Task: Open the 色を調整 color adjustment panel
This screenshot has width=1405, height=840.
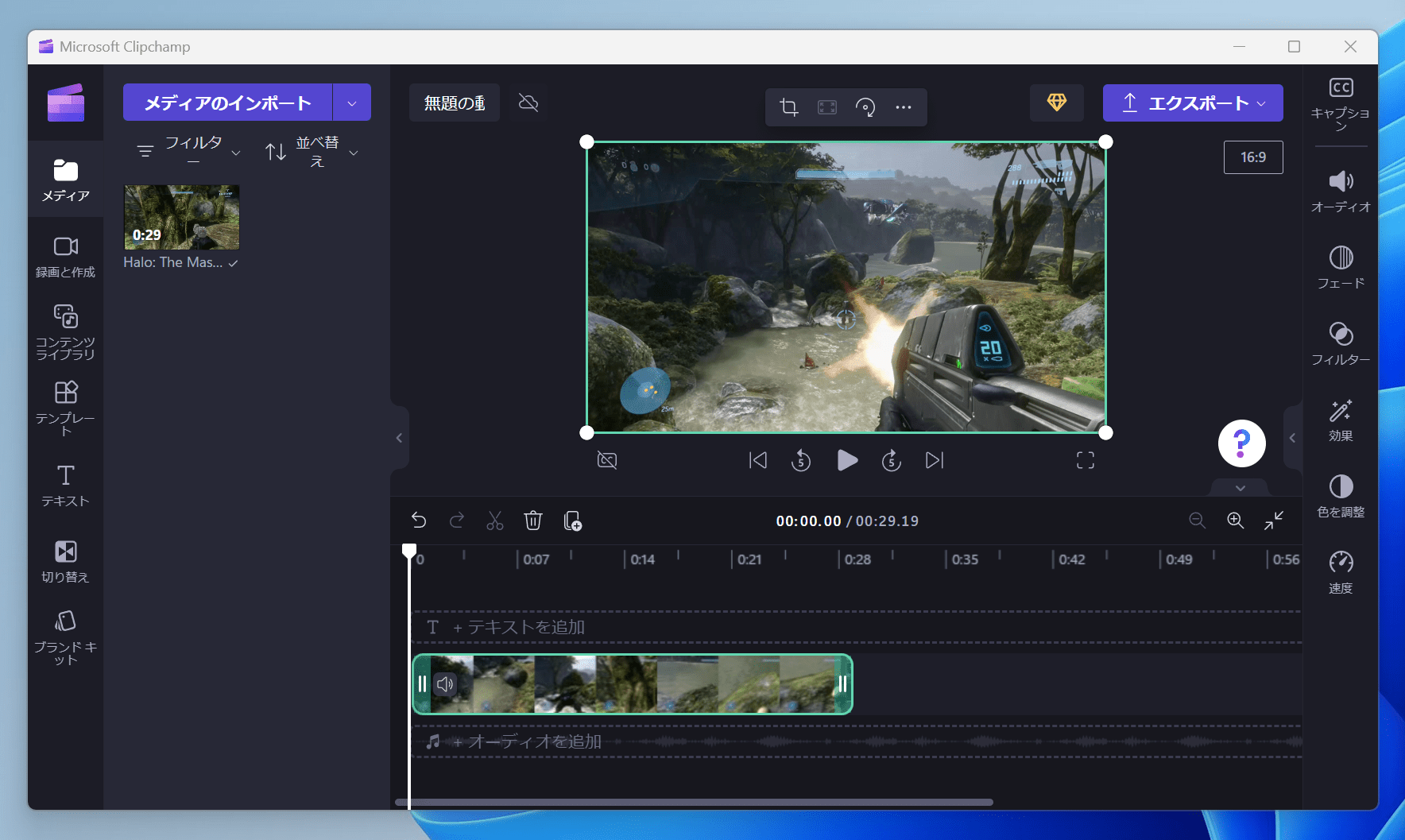Action: pyautogui.click(x=1341, y=497)
